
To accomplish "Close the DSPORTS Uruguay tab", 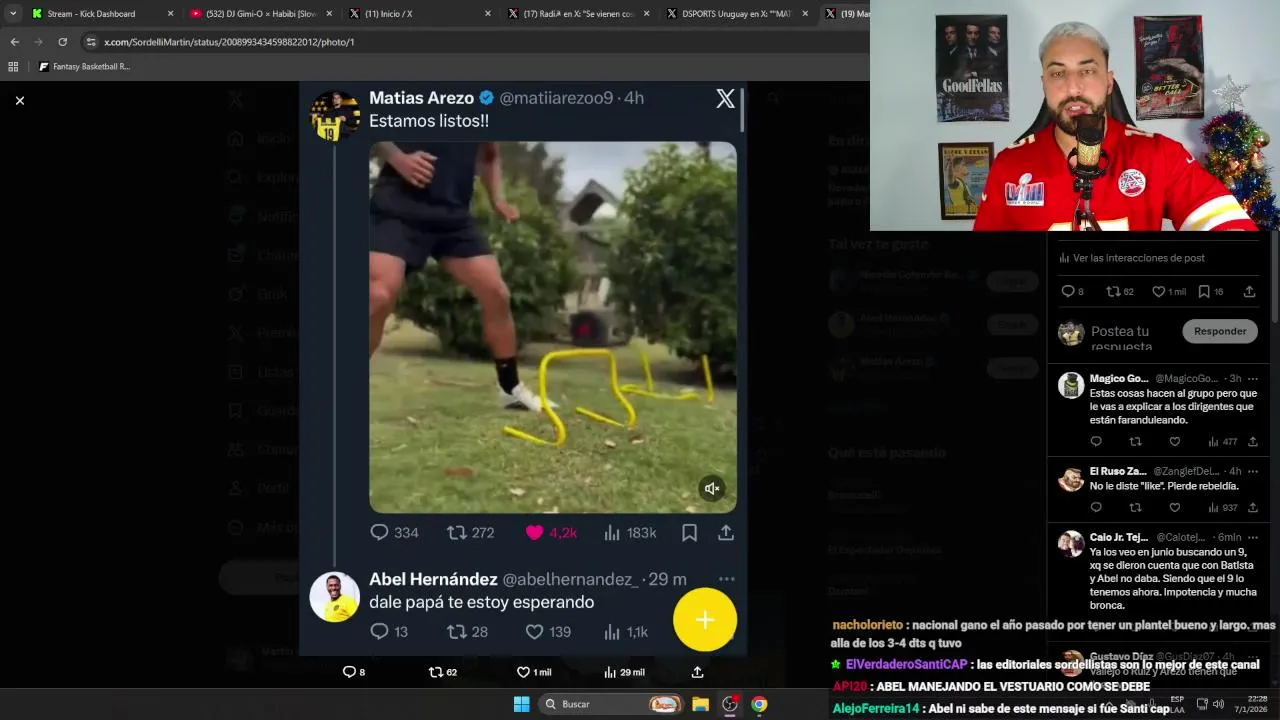I will pyautogui.click(x=806, y=14).
